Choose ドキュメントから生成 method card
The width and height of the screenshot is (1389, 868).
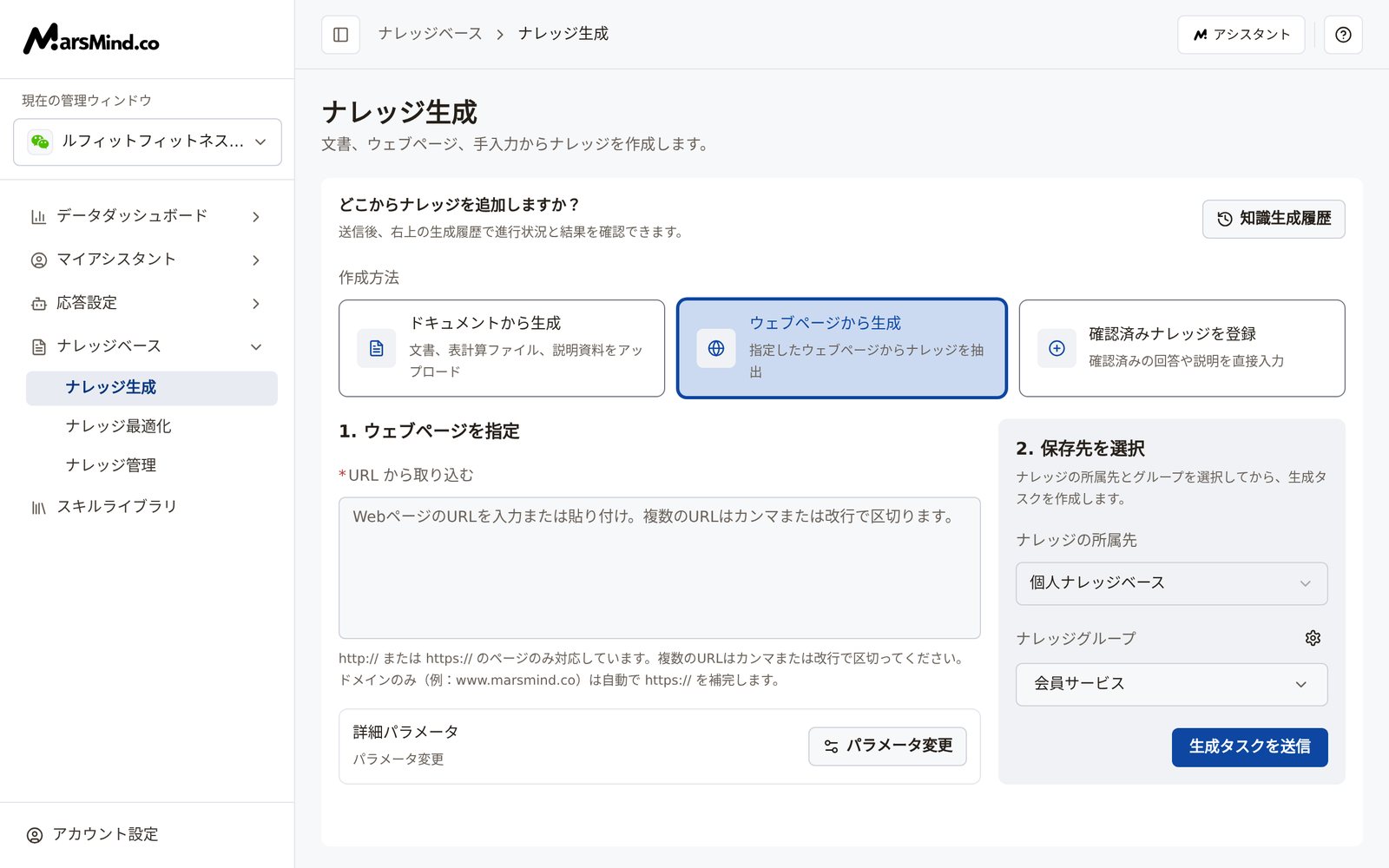(x=502, y=348)
